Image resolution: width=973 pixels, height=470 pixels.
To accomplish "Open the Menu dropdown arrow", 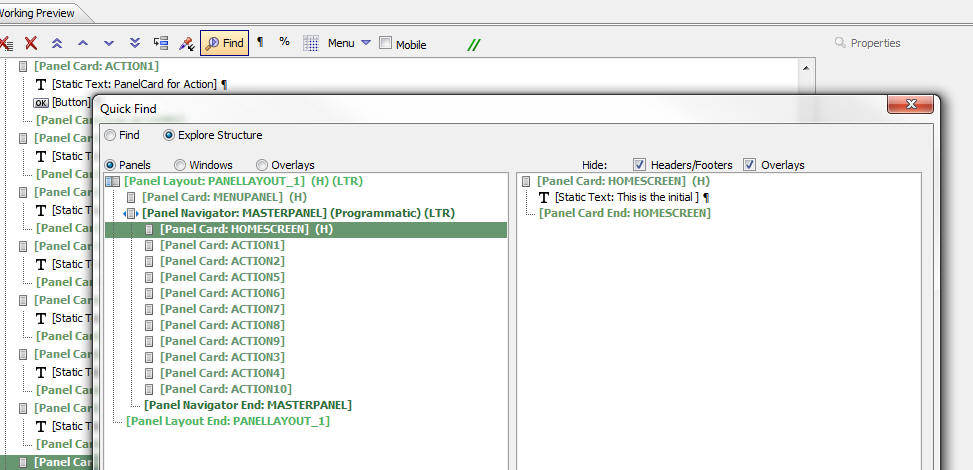I will tap(366, 42).
